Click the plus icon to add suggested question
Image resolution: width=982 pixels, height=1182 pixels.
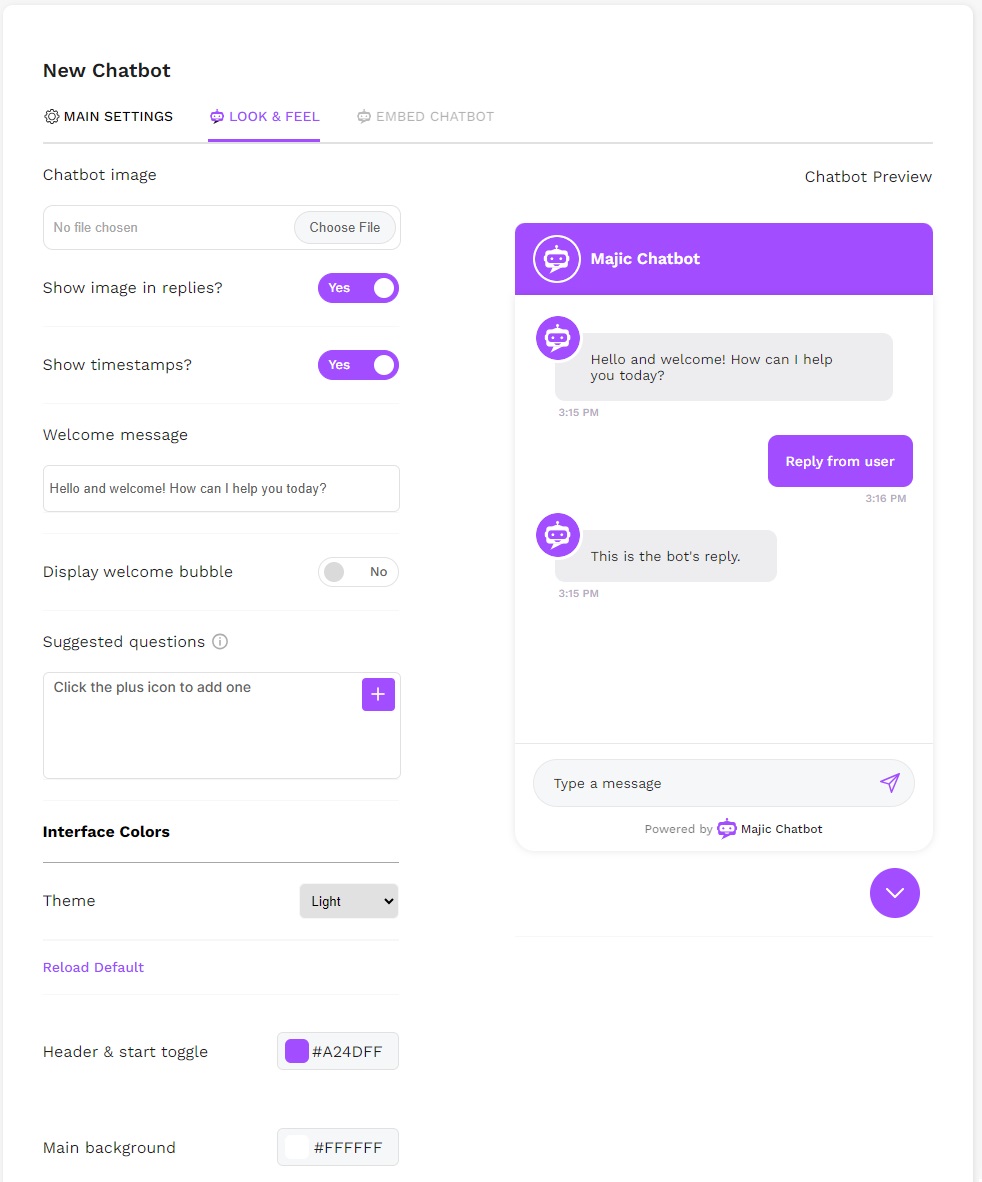378,694
